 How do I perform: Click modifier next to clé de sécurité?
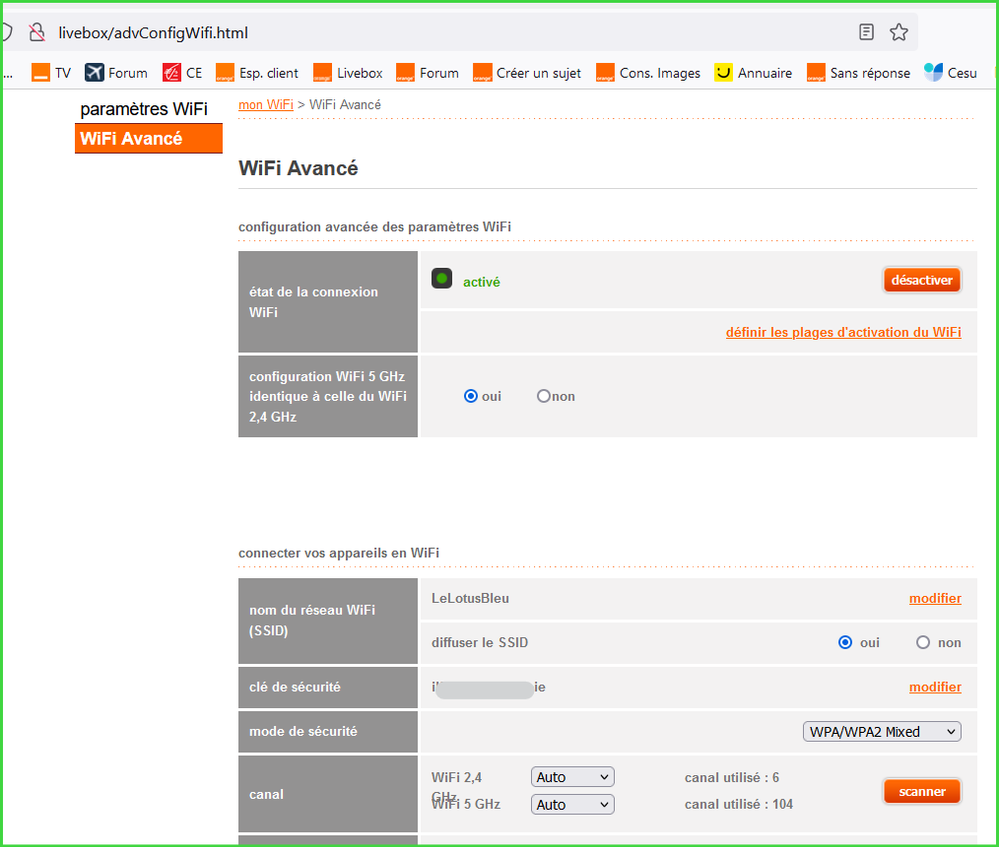pyautogui.click(x=935, y=687)
